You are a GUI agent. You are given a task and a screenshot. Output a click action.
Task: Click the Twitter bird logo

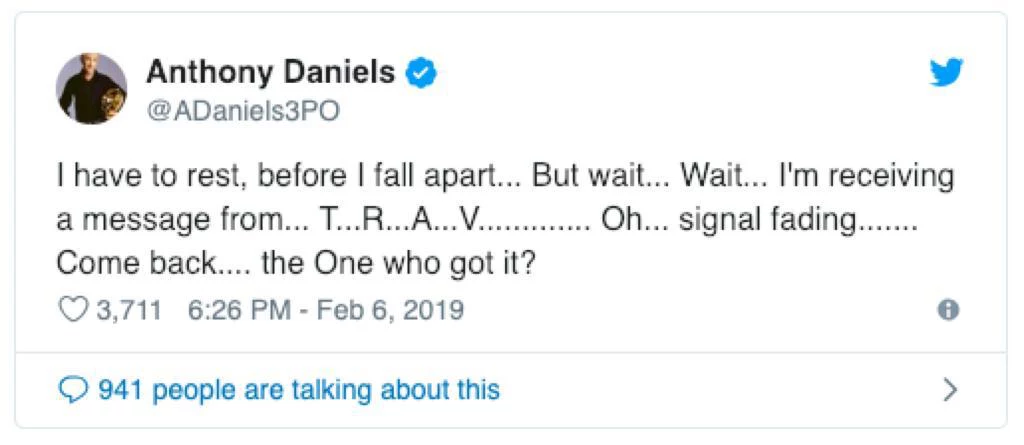946,72
